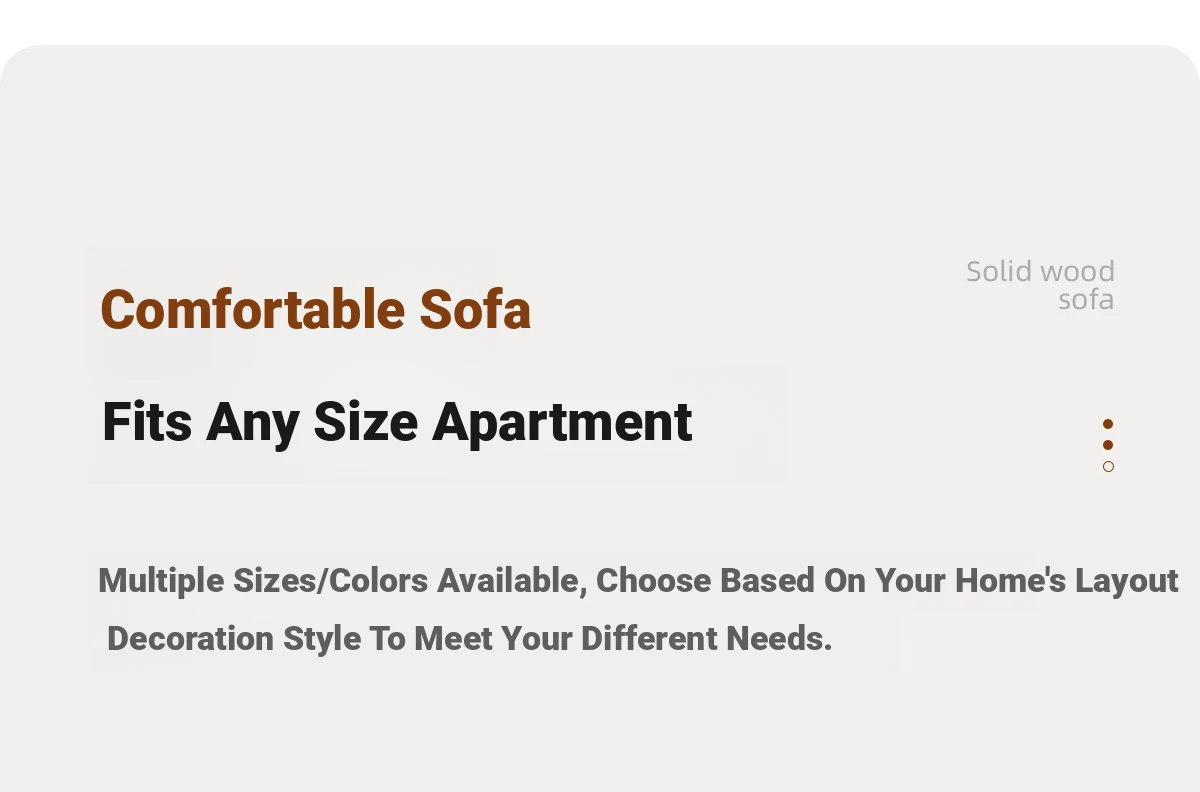Click the word "Sofa" in the brown heading

tap(475, 309)
